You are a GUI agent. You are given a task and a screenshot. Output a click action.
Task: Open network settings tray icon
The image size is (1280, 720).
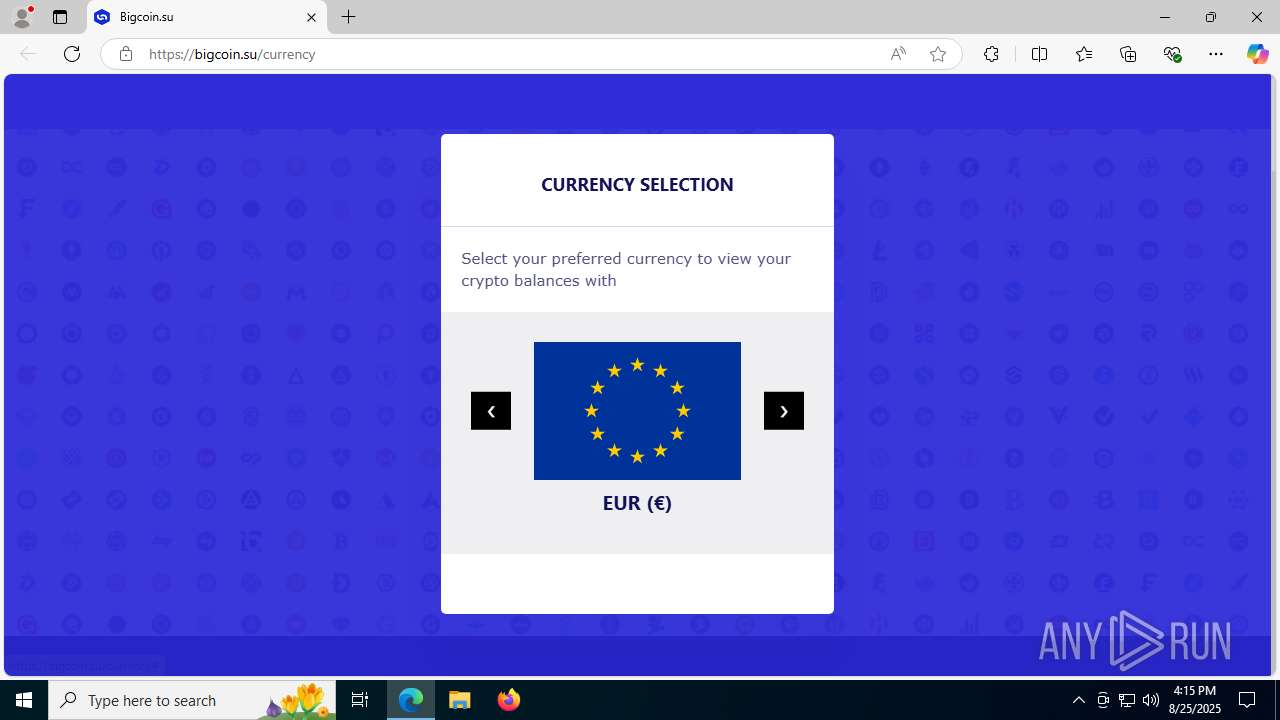pos(1127,700)
